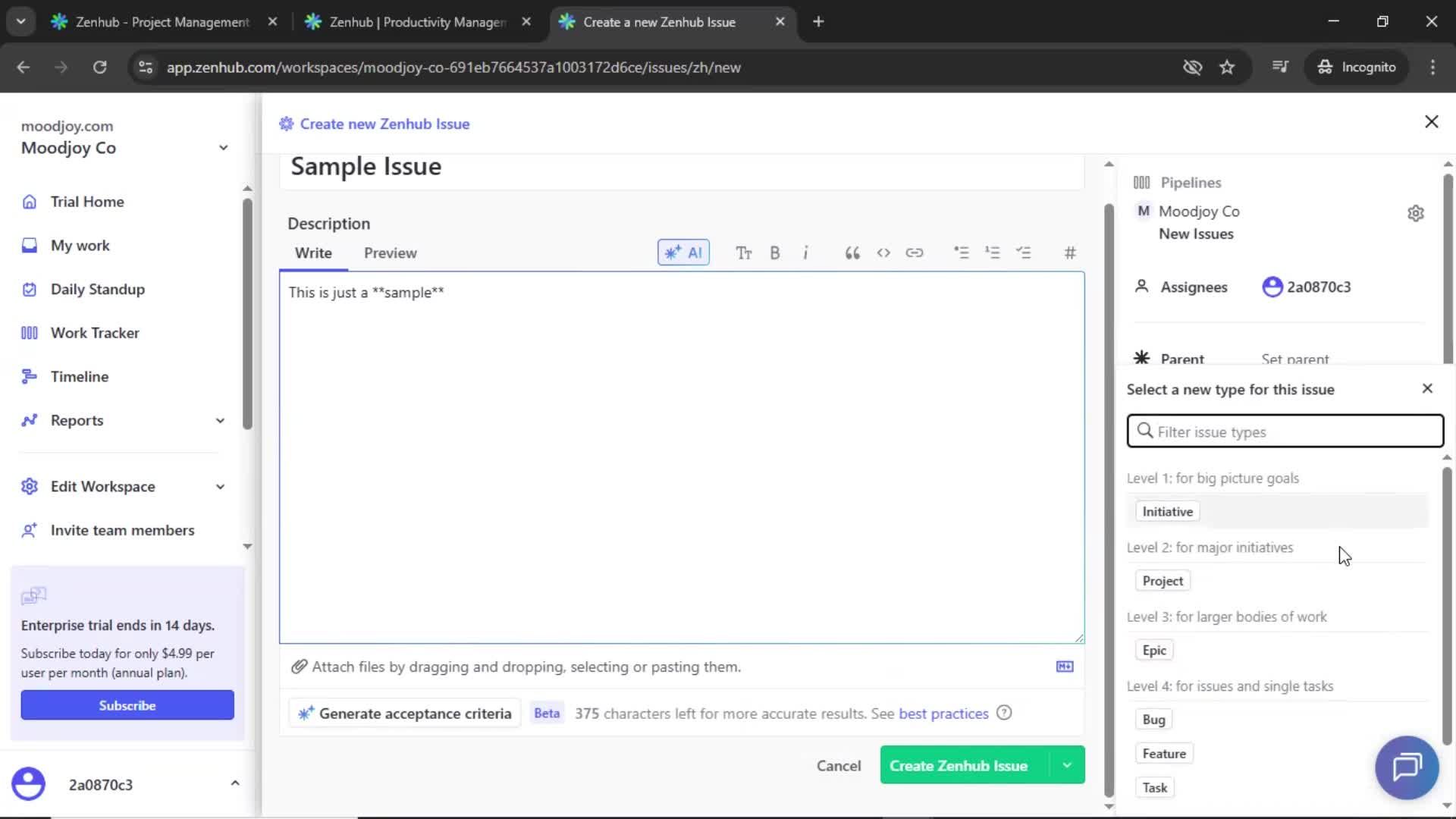Click the Filter issue types search field

point(1285,431)
